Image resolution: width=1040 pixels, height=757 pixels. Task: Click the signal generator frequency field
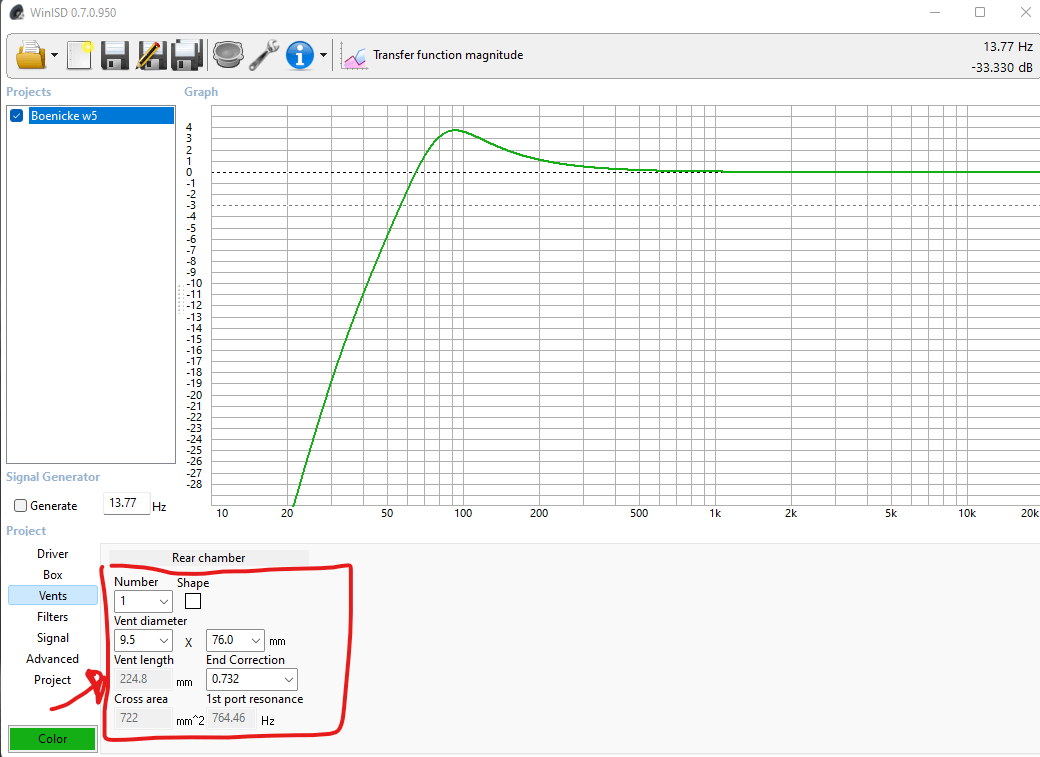coord(126,504)
